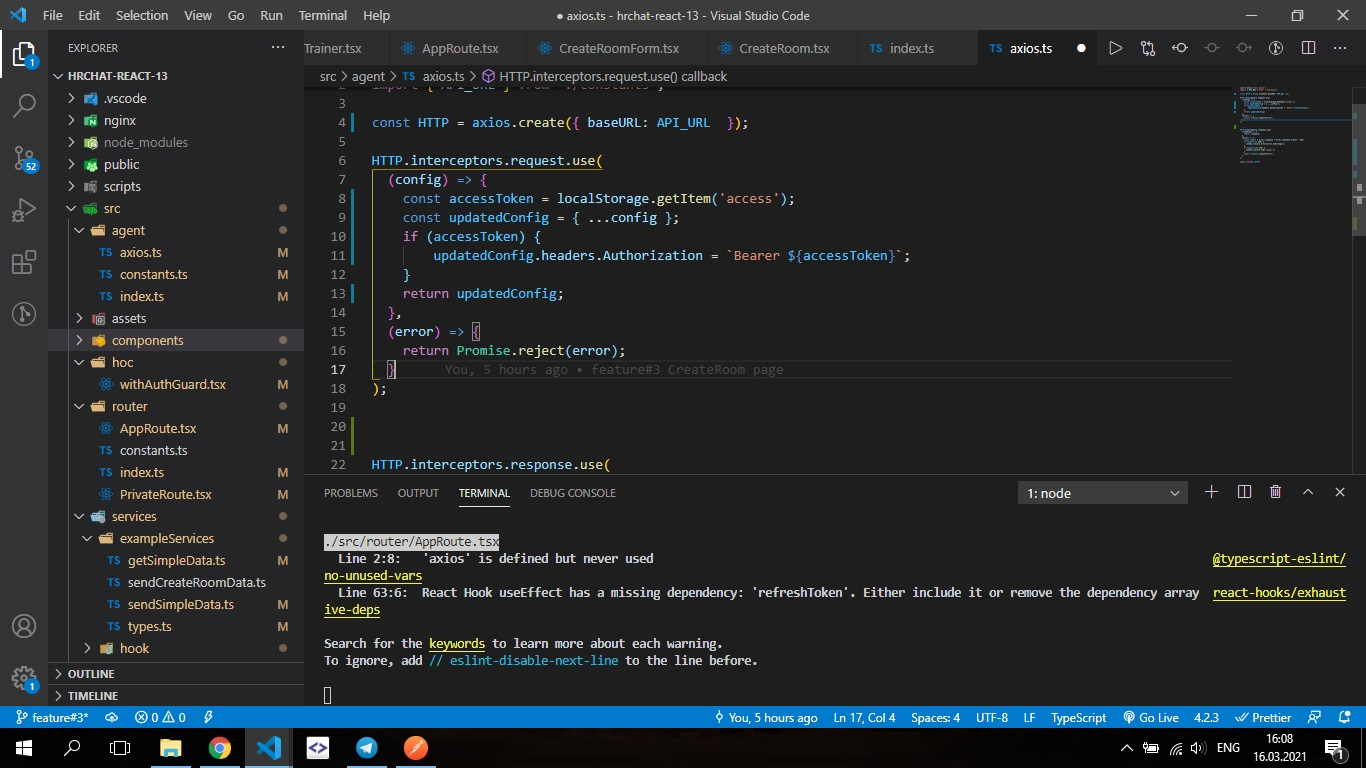1366x768 pixels.
Task: Open Explorer Views and More Actions ellipsis
Action: [x=277, y=48]
